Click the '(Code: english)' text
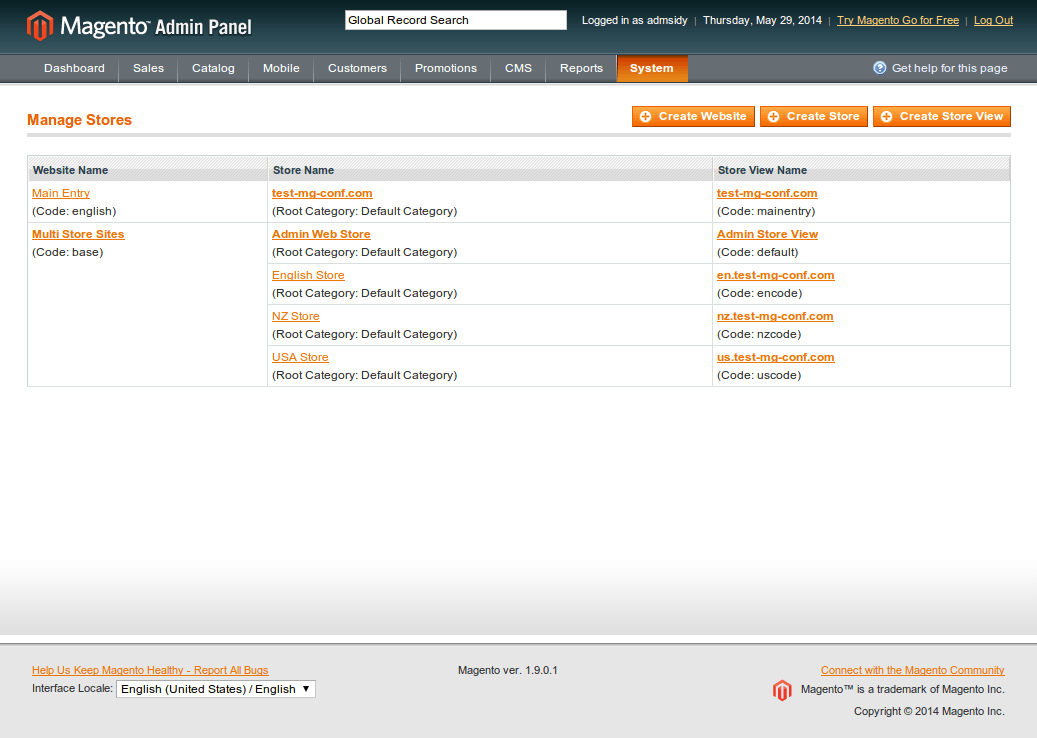 click(74, 211)
